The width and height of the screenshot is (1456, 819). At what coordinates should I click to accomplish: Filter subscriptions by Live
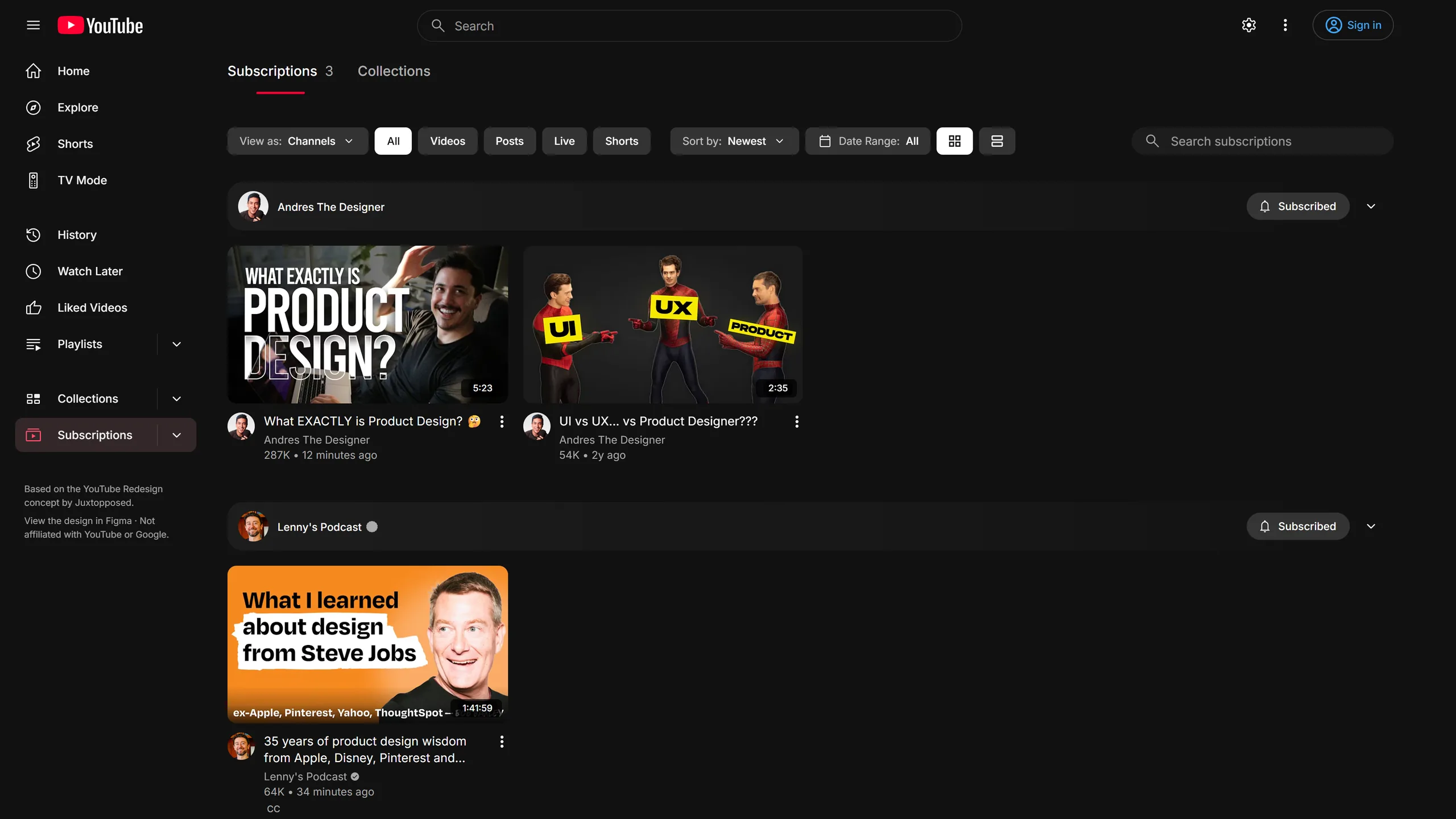tap(564, 141)
